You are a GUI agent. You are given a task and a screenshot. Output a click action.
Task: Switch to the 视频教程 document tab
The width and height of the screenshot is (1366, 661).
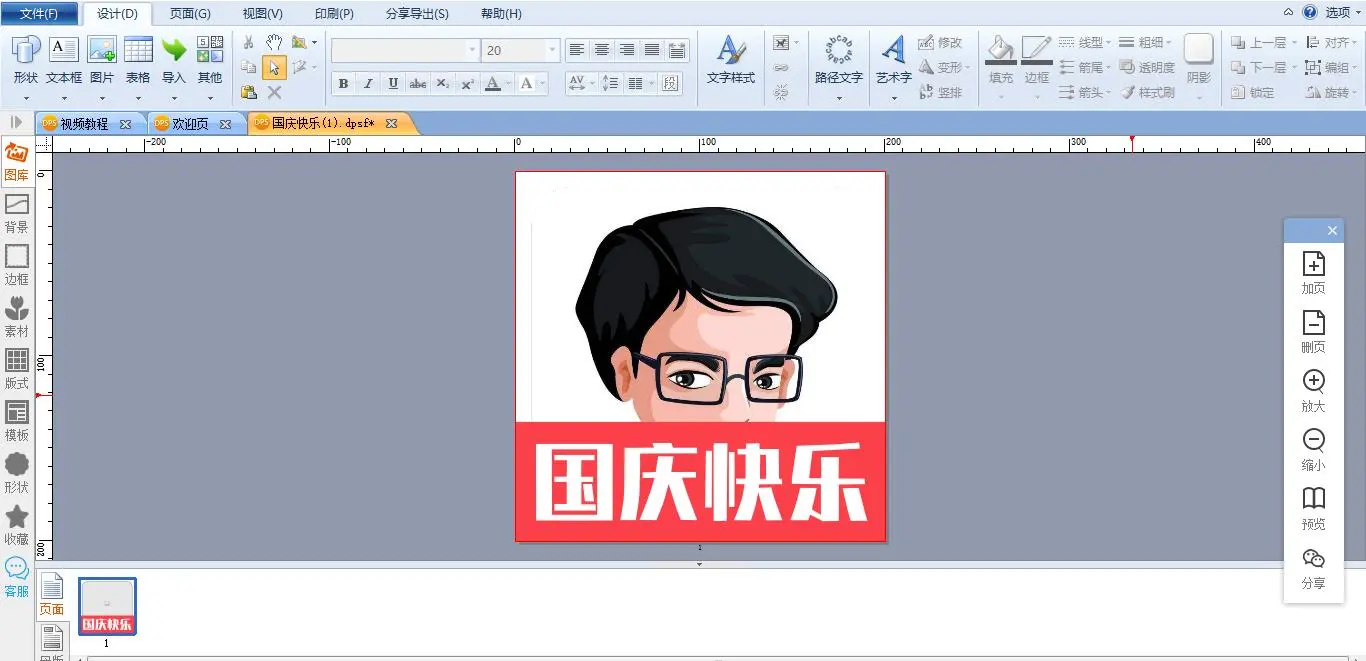84,124
